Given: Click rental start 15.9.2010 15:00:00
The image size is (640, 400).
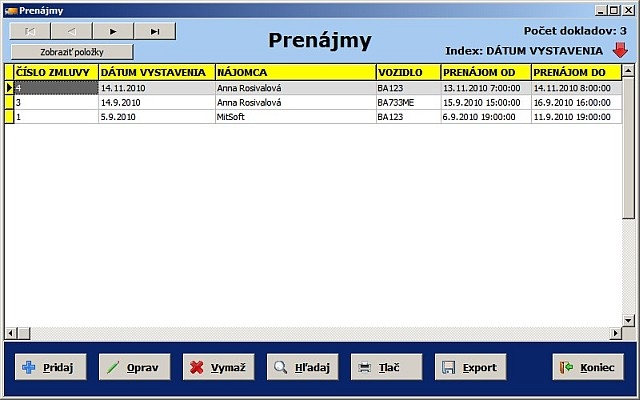Looking at the screenshot, I should click(x=486, y=102).
